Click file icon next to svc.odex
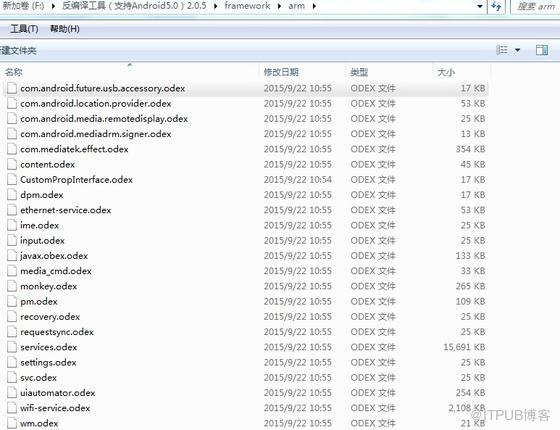This screenshot has width=560, height=430. [12, 378]
